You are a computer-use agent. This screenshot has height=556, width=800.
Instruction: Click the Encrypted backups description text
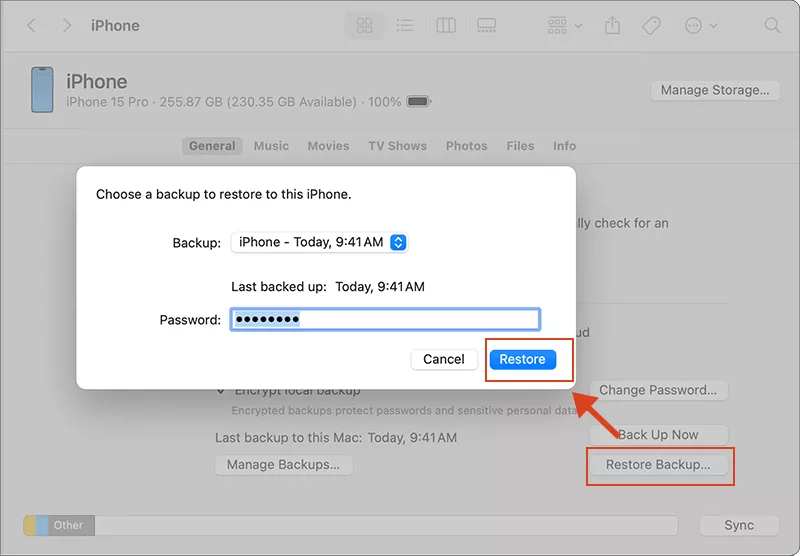pos(403,411)
